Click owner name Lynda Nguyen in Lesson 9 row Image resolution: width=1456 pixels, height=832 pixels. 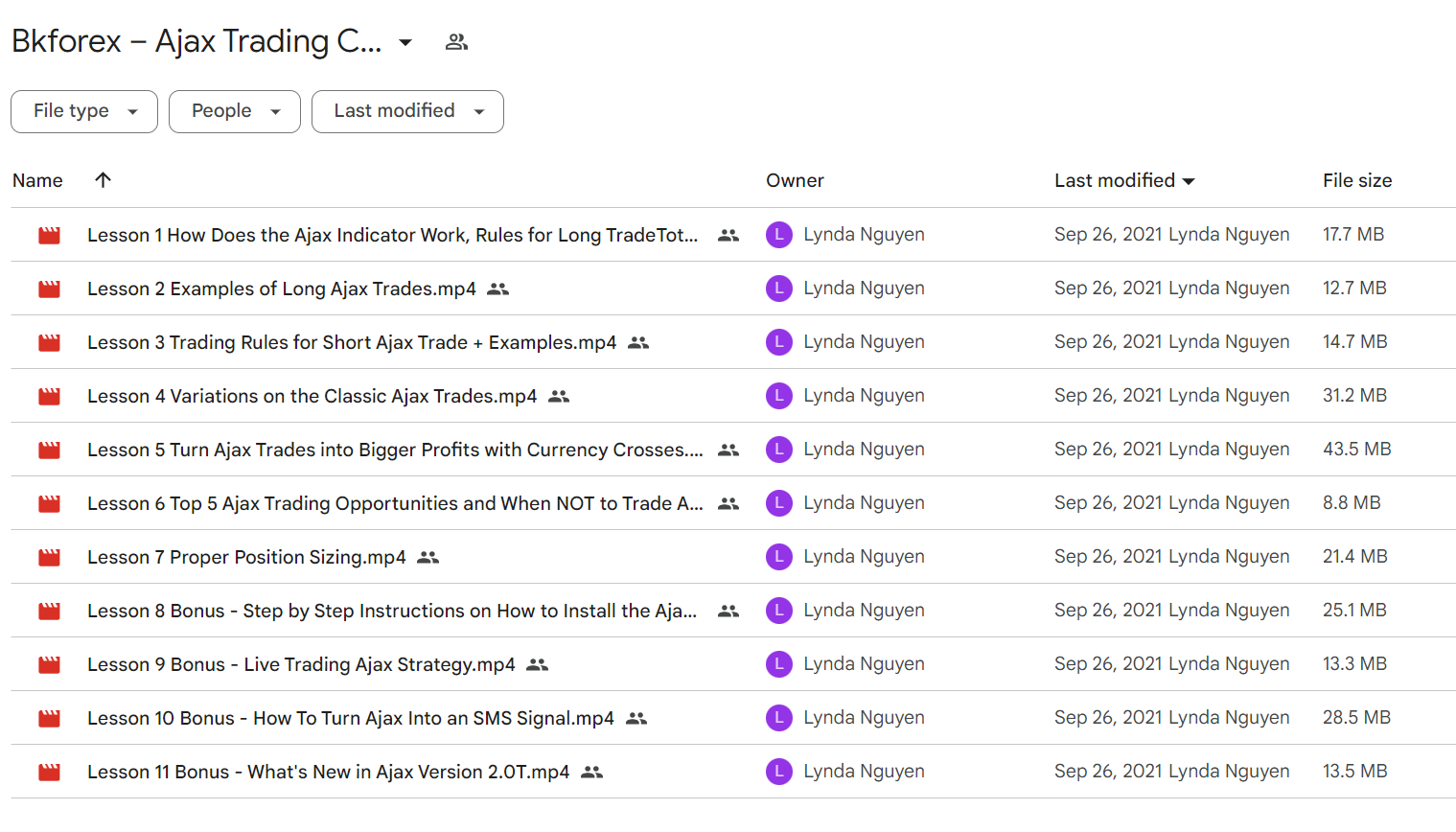pyautogui.click(x=864, y=664)
